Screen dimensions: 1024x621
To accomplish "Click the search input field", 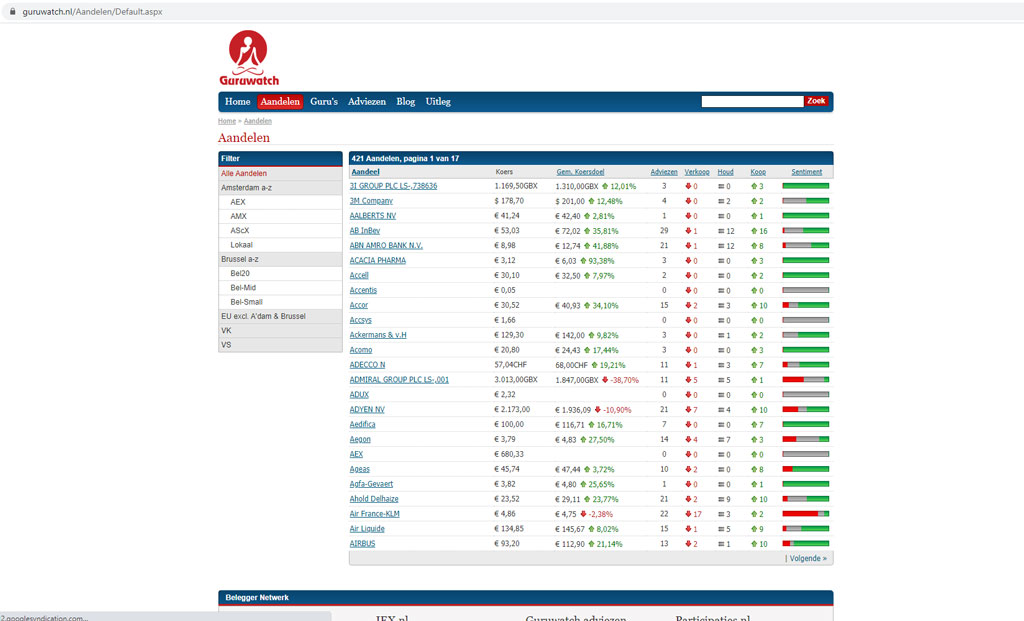I will coord(752,101).
